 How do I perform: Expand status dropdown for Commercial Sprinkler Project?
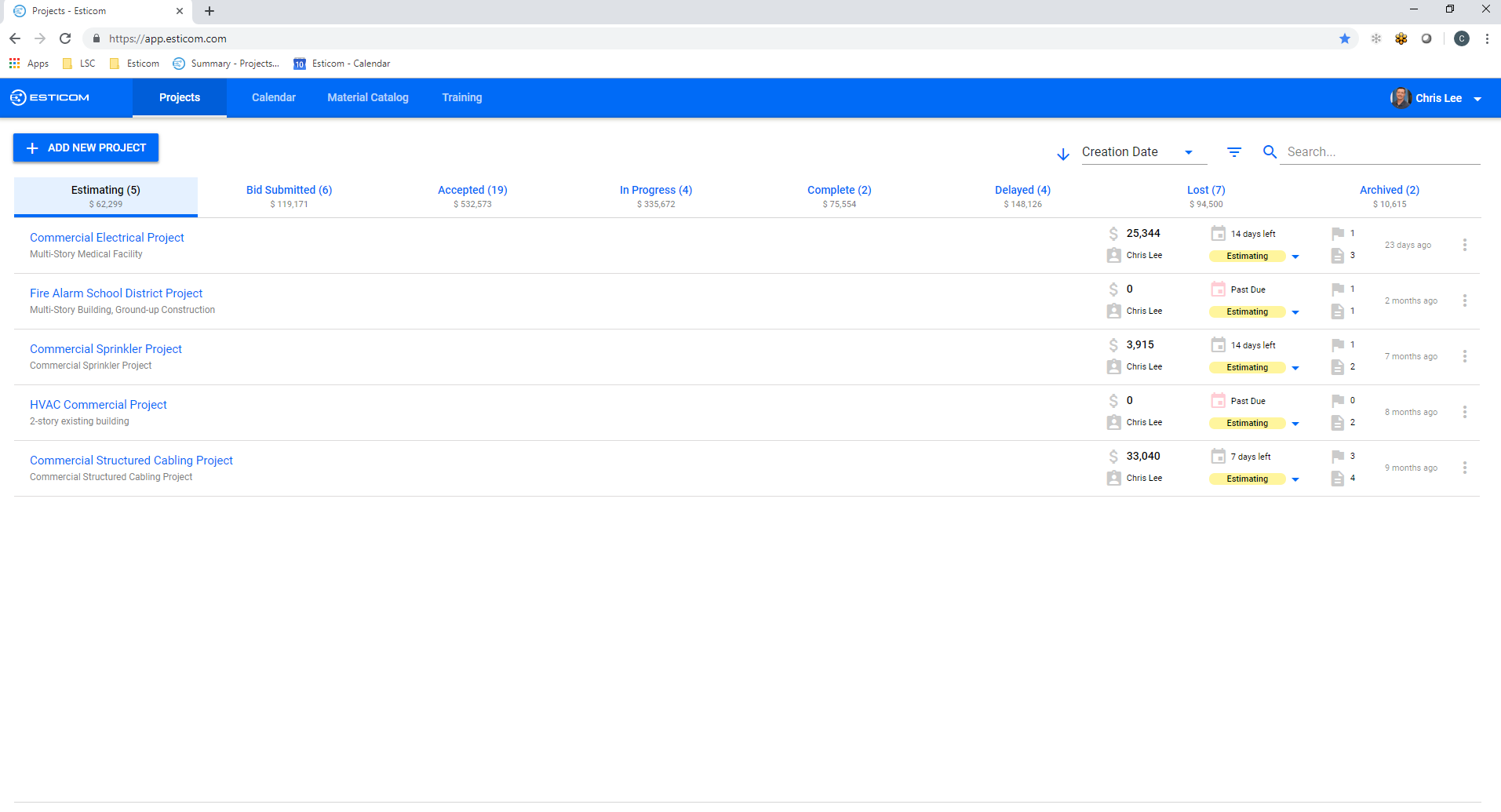point(1295,368)
